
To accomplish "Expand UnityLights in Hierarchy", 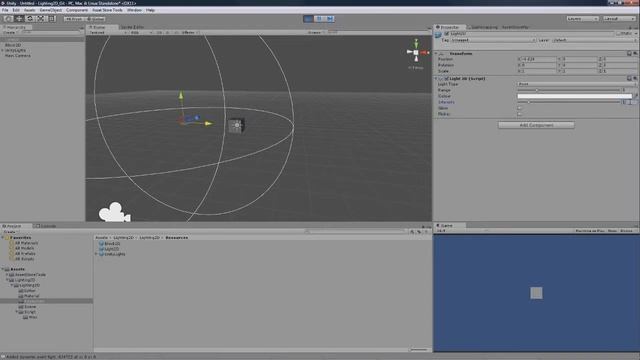I will (3, 50).
